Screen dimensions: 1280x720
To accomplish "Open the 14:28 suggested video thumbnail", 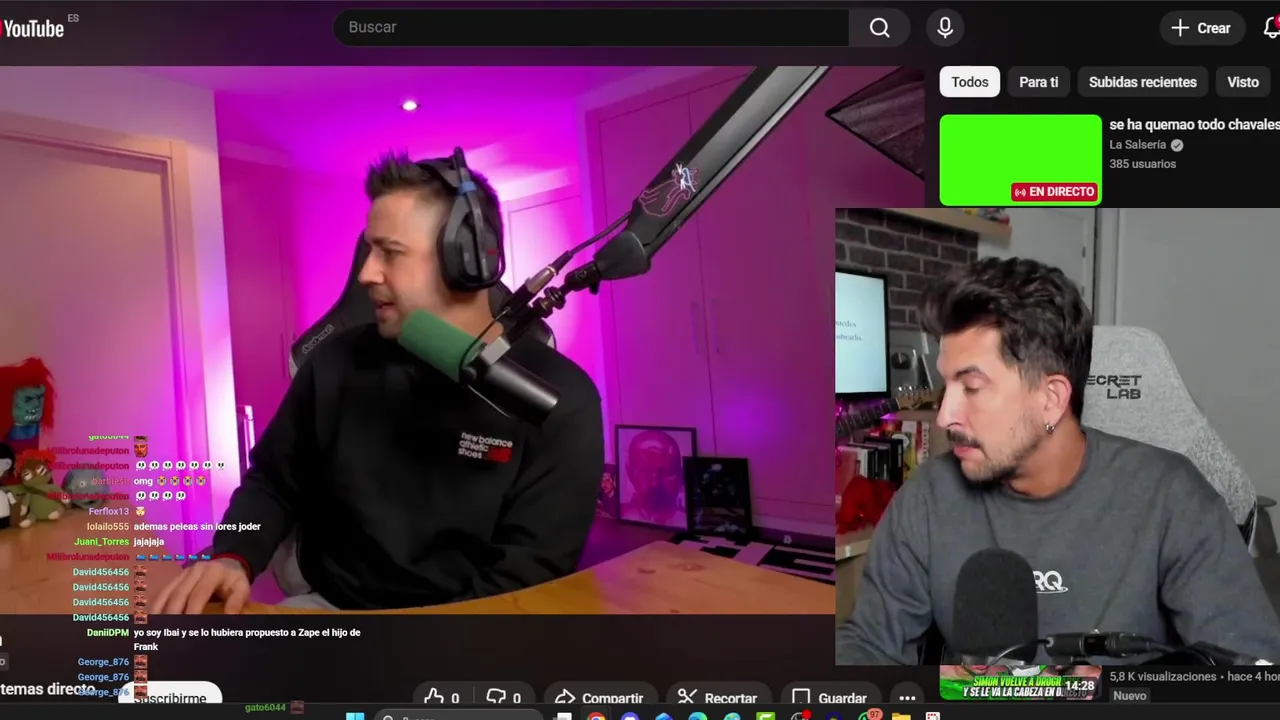I will click(x=1020, y=683).
